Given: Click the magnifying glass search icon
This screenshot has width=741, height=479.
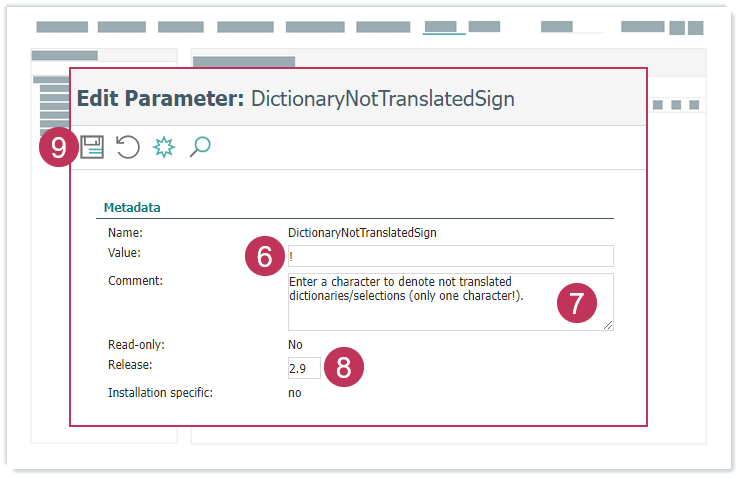Looking at the screenshot, I should (200, 148).
